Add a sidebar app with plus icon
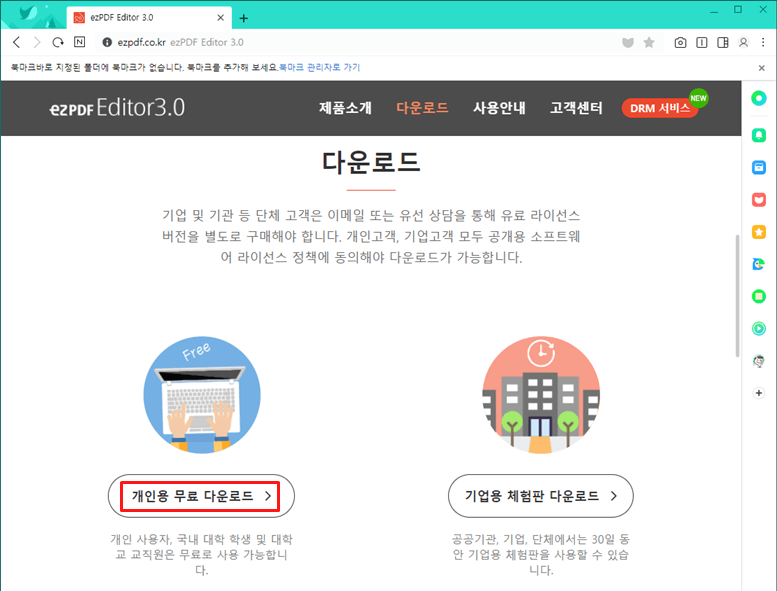Image resolution: width=777 pixels, height=591 pixels. tap(759, 393)
